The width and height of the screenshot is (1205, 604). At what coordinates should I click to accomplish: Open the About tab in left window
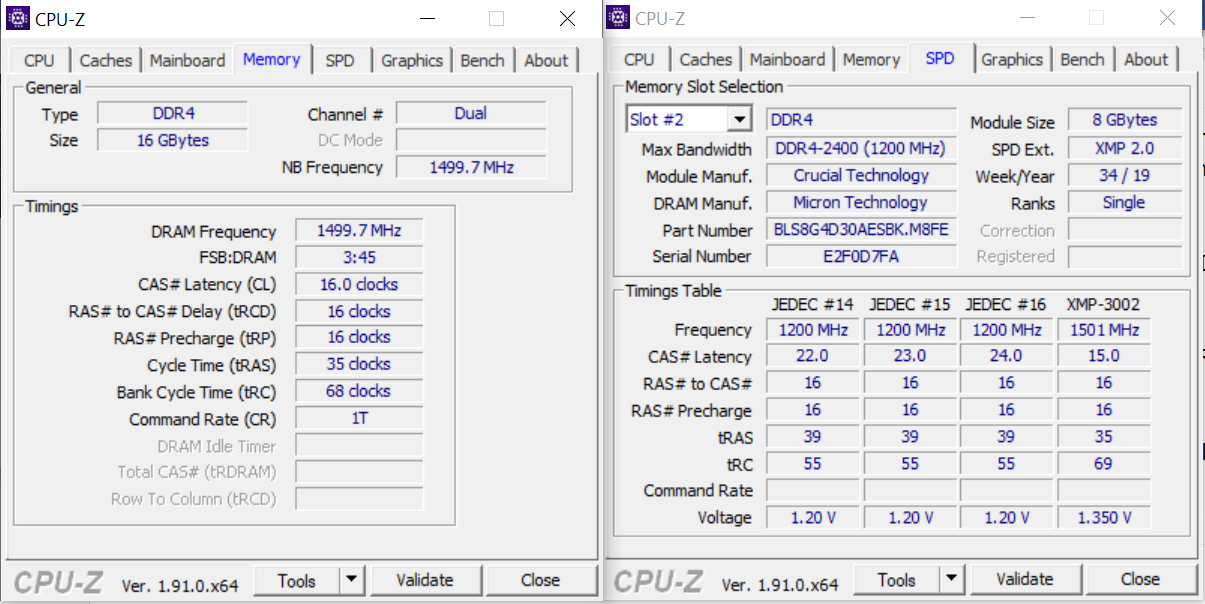click(x=546, y=60)
